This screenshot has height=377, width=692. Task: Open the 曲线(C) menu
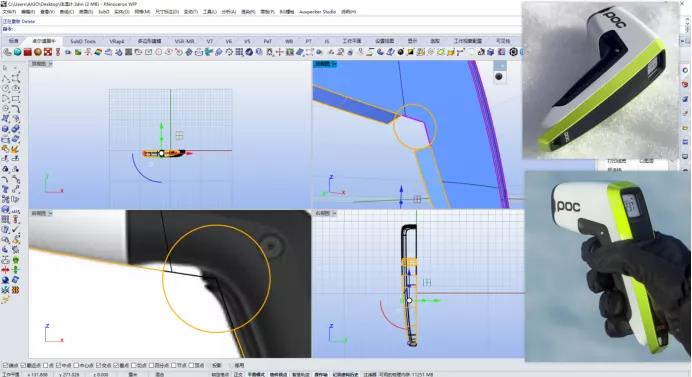click(x=66, y=11)
